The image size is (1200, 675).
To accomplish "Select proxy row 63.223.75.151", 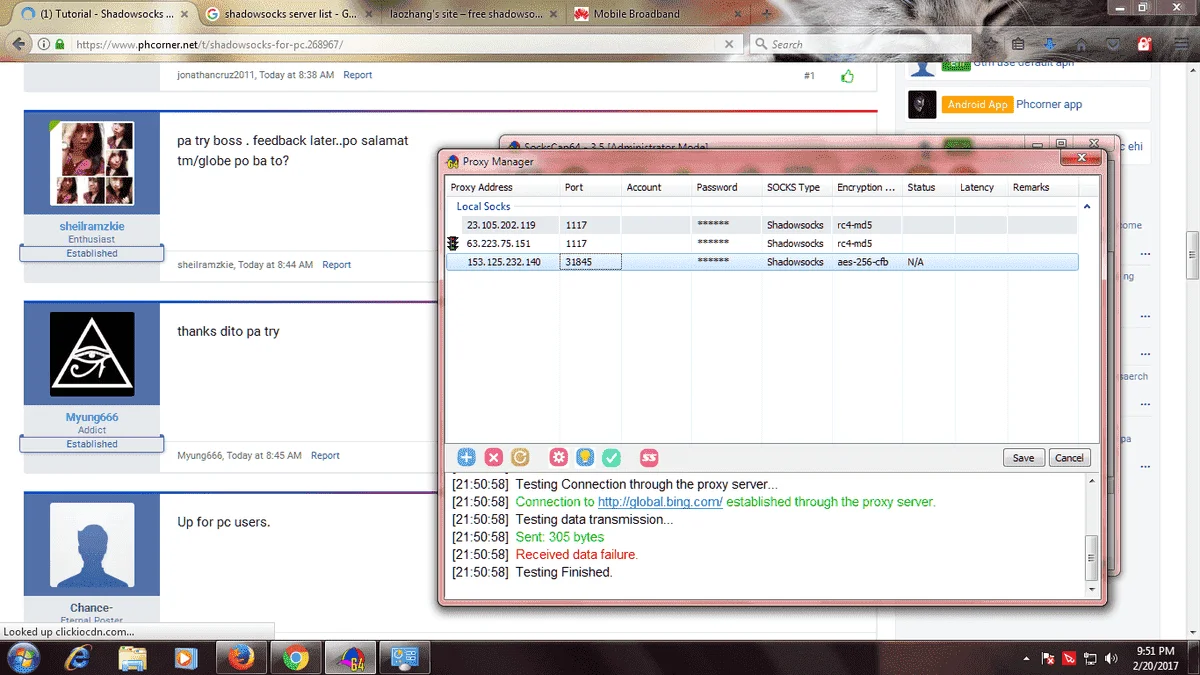I will coord(761,243).
